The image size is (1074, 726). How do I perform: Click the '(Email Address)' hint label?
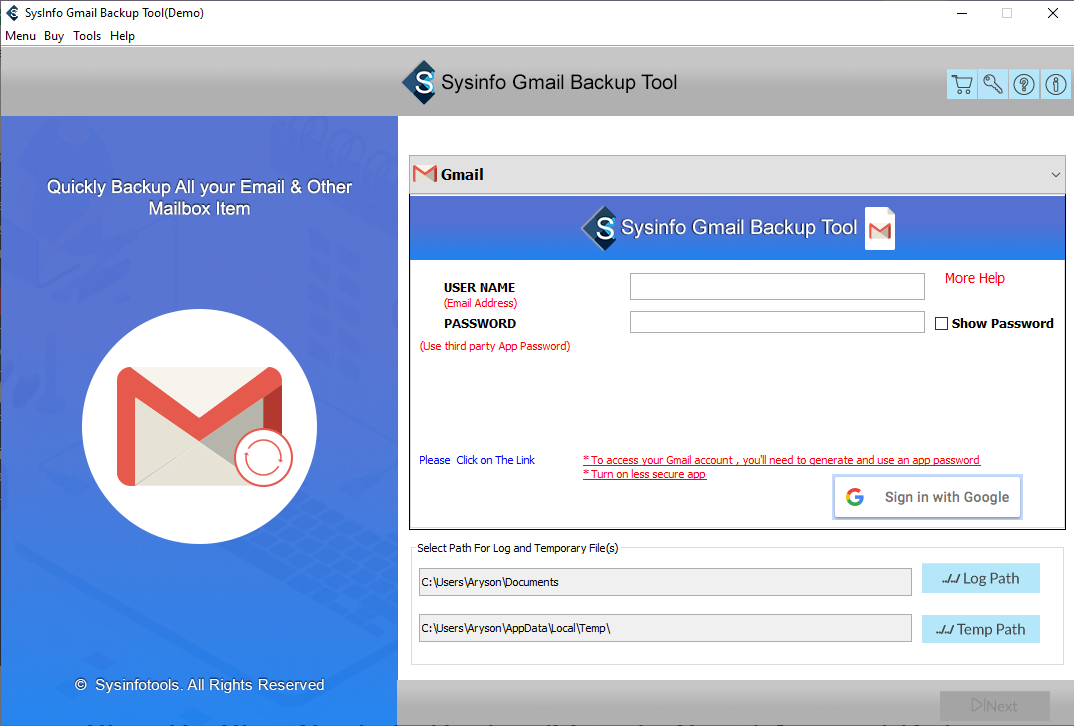(x=480, y=303)
